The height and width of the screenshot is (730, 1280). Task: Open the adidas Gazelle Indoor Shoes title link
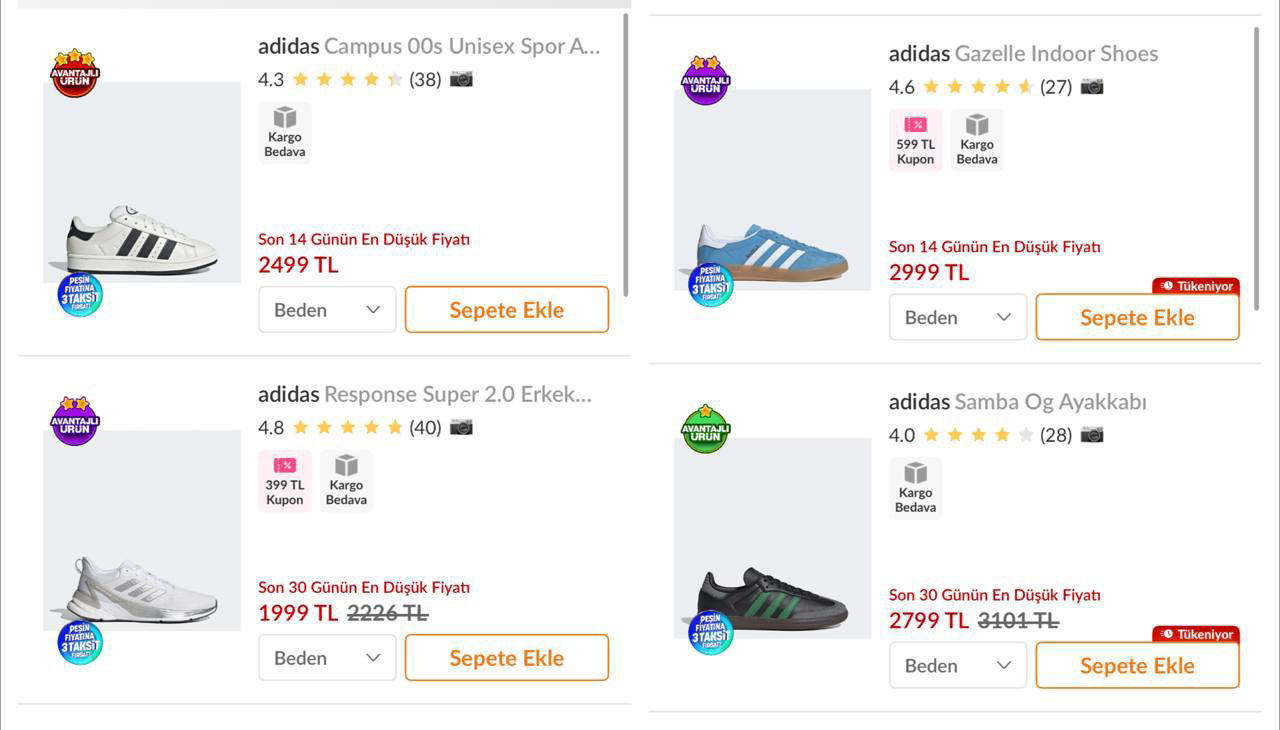point(1023,54)
